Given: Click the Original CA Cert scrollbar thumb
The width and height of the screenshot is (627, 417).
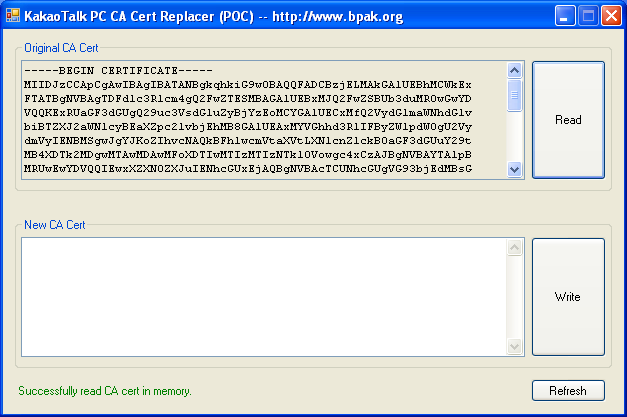Looking at the screenshot, I should coord(515,94).
